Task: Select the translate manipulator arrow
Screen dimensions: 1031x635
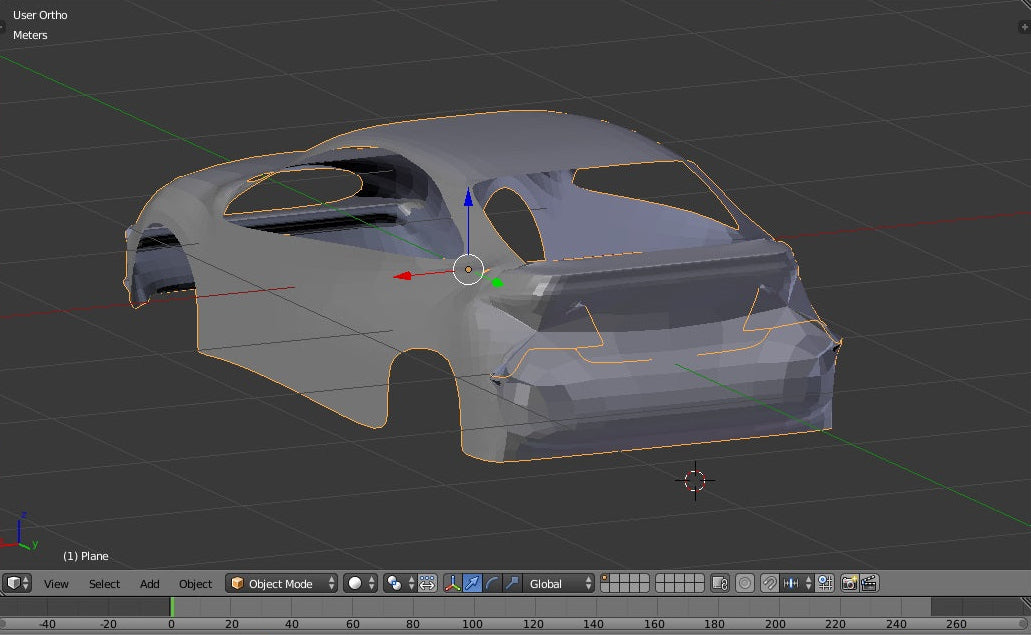Action: (x=472, y=583)
